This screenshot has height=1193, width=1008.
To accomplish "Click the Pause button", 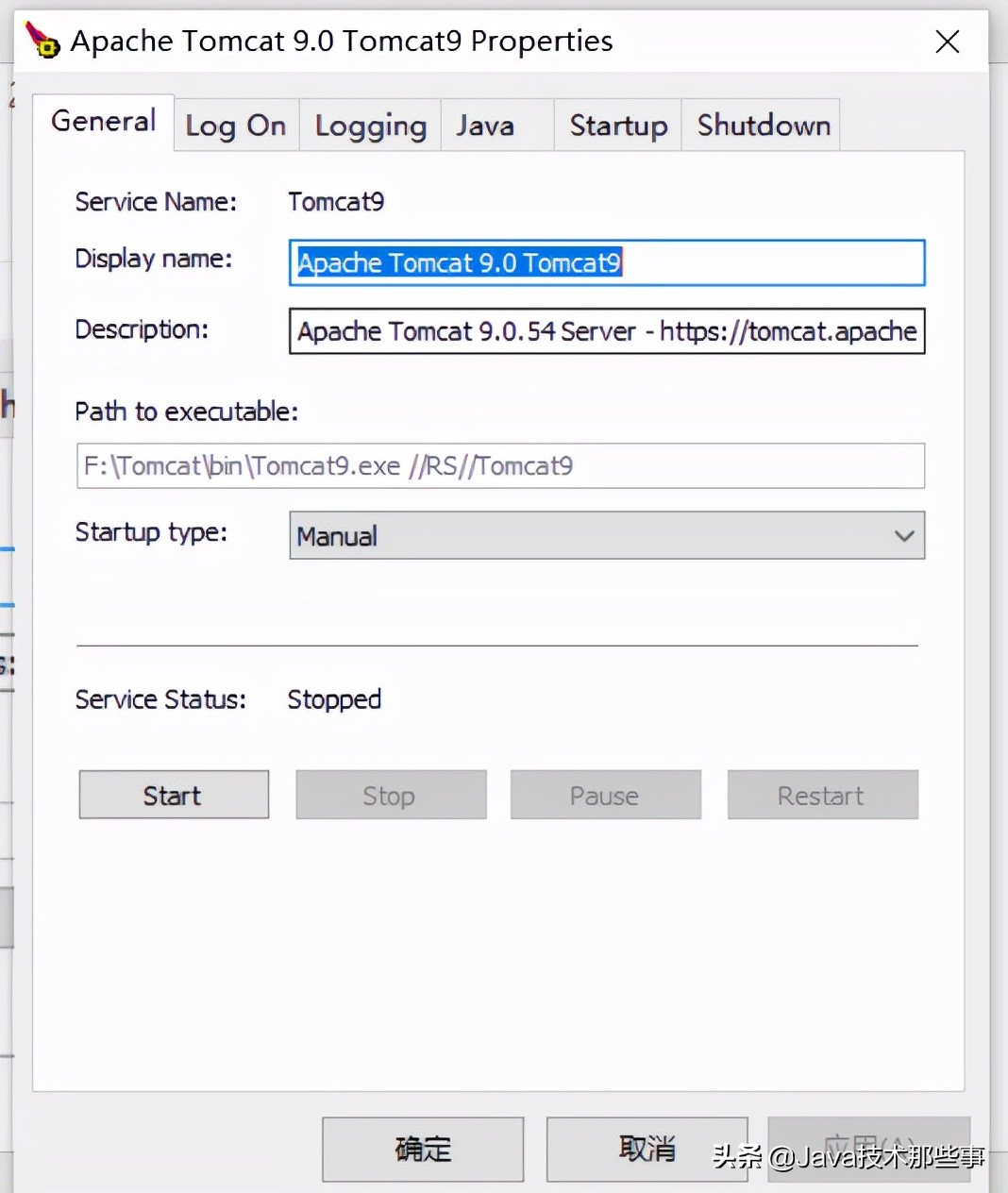I will [605, 796].
